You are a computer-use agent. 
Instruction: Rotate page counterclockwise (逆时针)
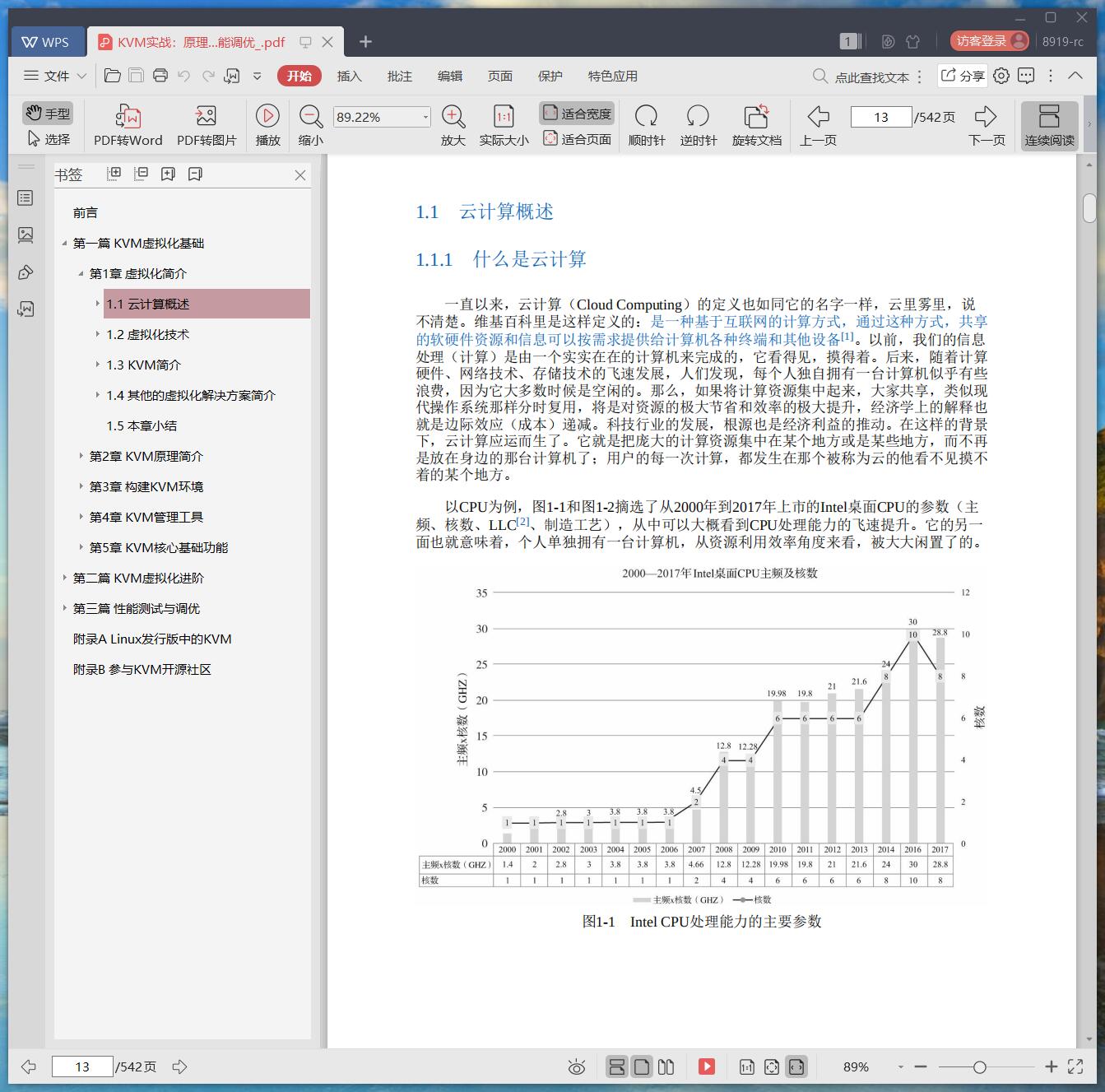698,125
